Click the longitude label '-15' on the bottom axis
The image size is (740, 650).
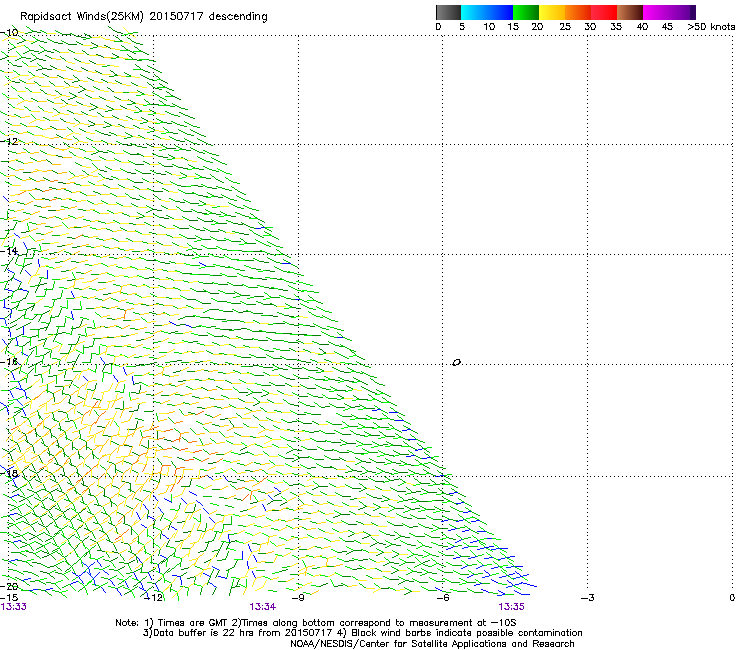8,598
